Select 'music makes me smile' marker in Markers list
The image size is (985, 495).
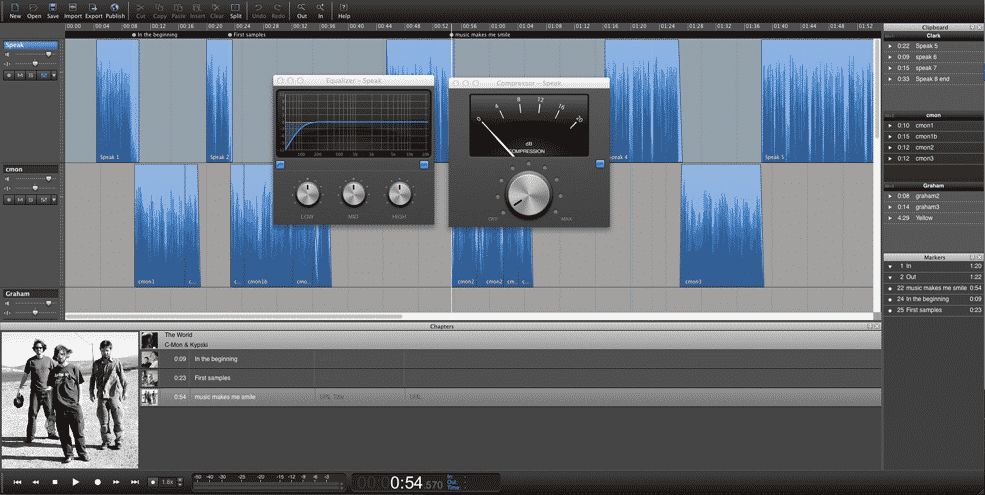point(930,287)
